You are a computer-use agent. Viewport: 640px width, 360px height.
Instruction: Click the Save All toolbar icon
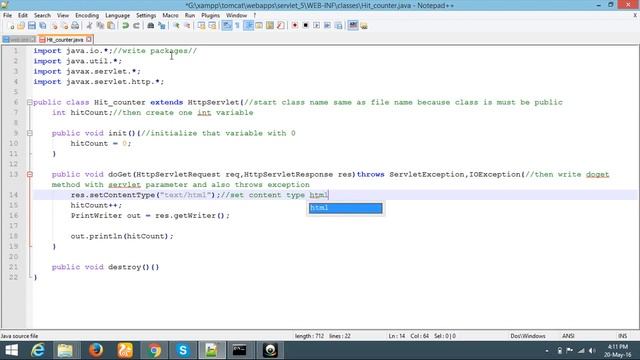click(42, 26)
